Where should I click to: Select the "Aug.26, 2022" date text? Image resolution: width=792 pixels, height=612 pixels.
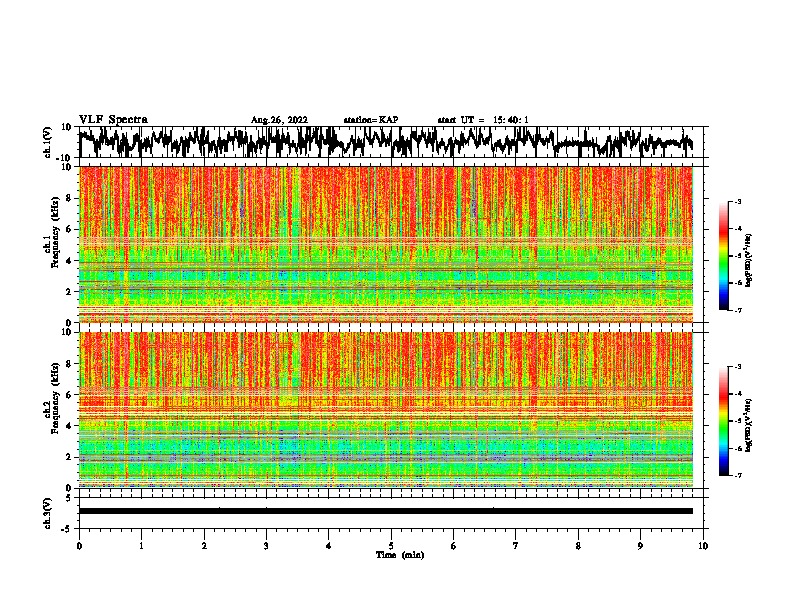click(x=279, y=120)
